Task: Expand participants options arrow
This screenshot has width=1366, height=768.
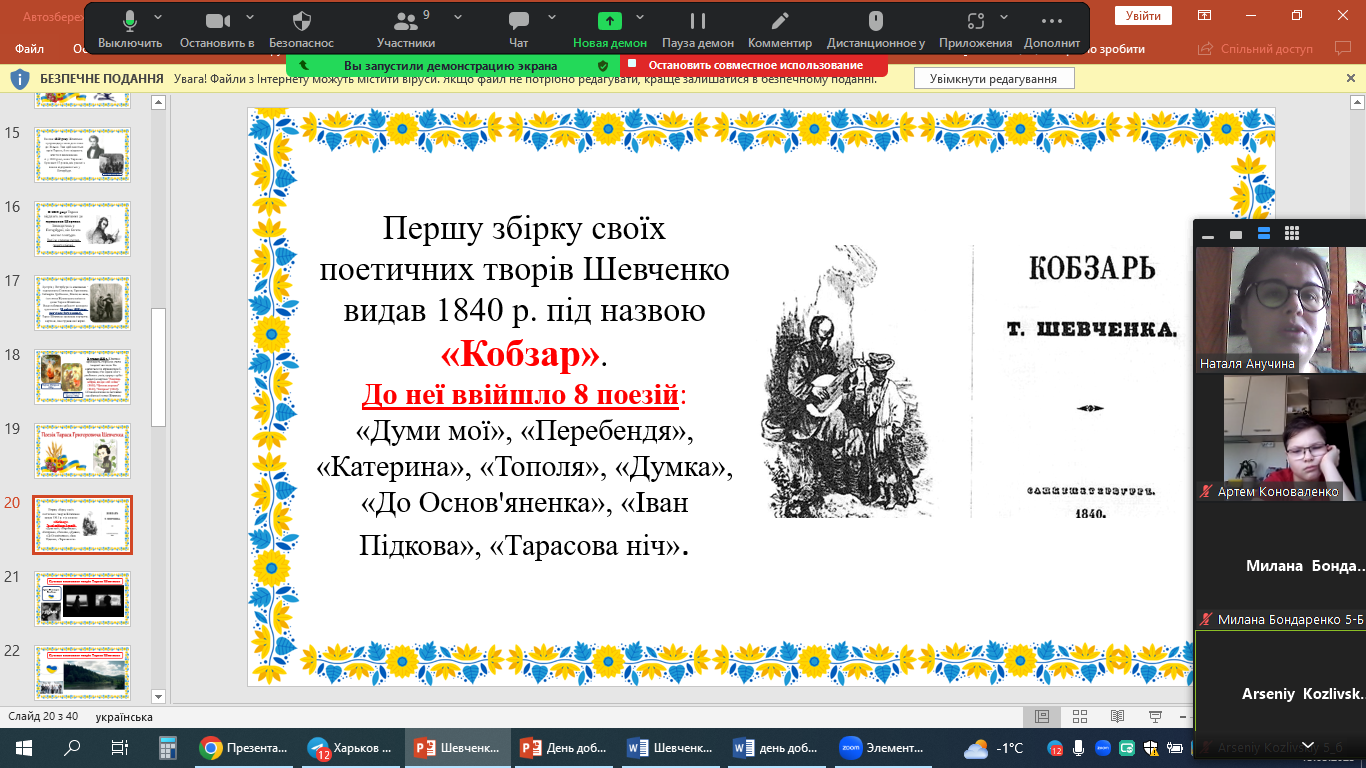Action: (458, 17)
